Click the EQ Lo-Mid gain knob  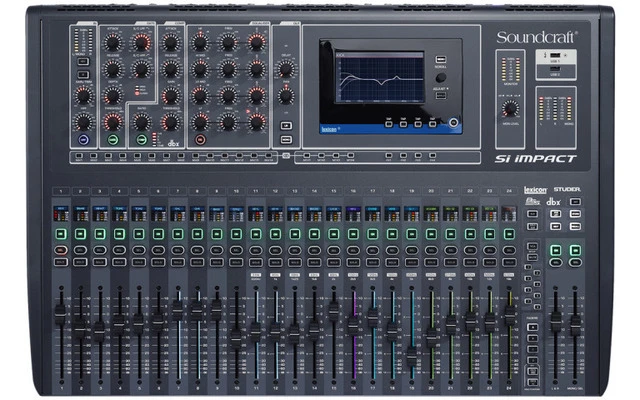point(200,96)
